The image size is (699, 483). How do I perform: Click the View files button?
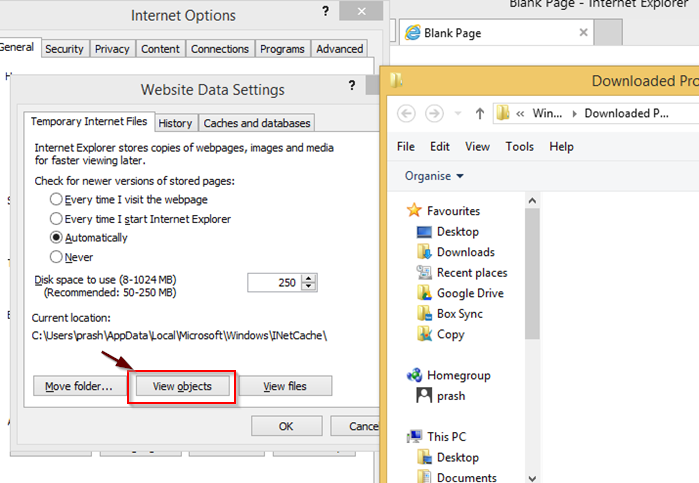coord(285,386)
